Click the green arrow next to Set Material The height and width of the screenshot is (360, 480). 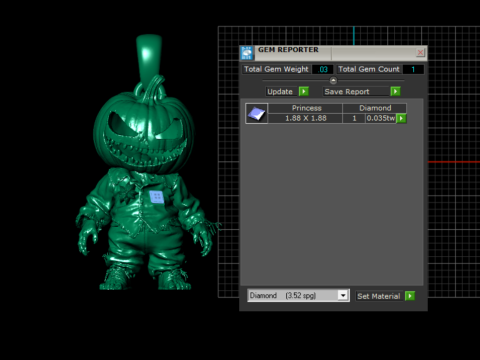point(410,296)
